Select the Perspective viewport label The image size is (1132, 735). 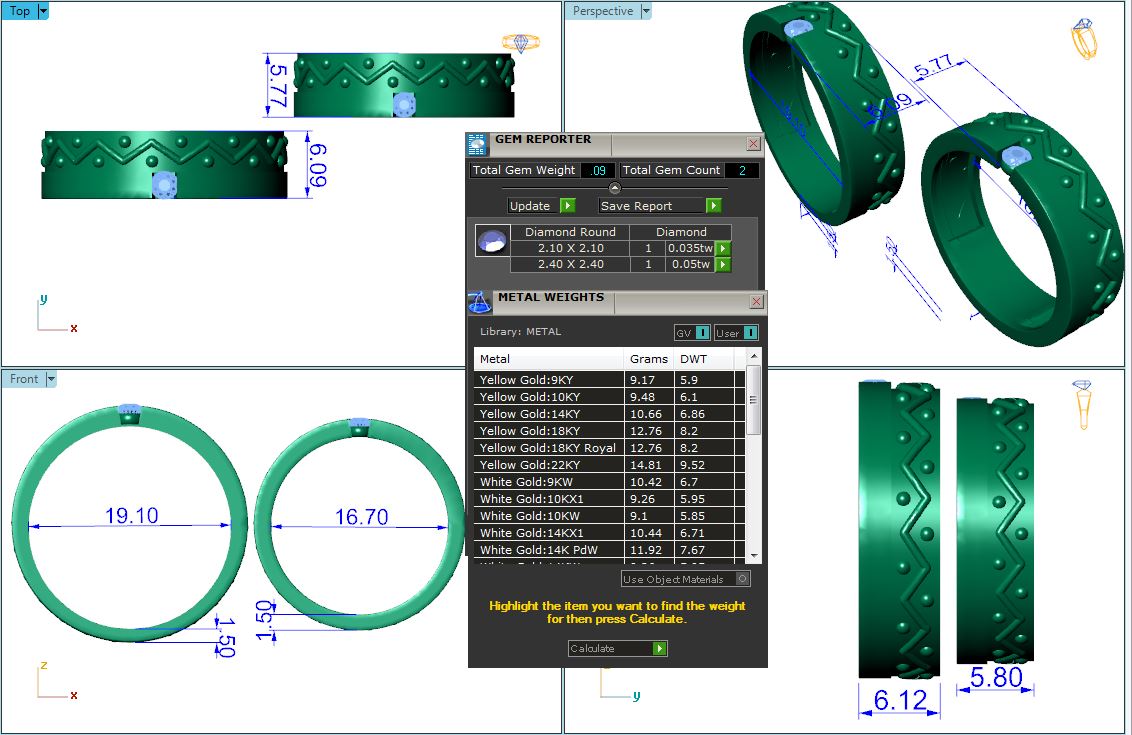click(603, 11)
